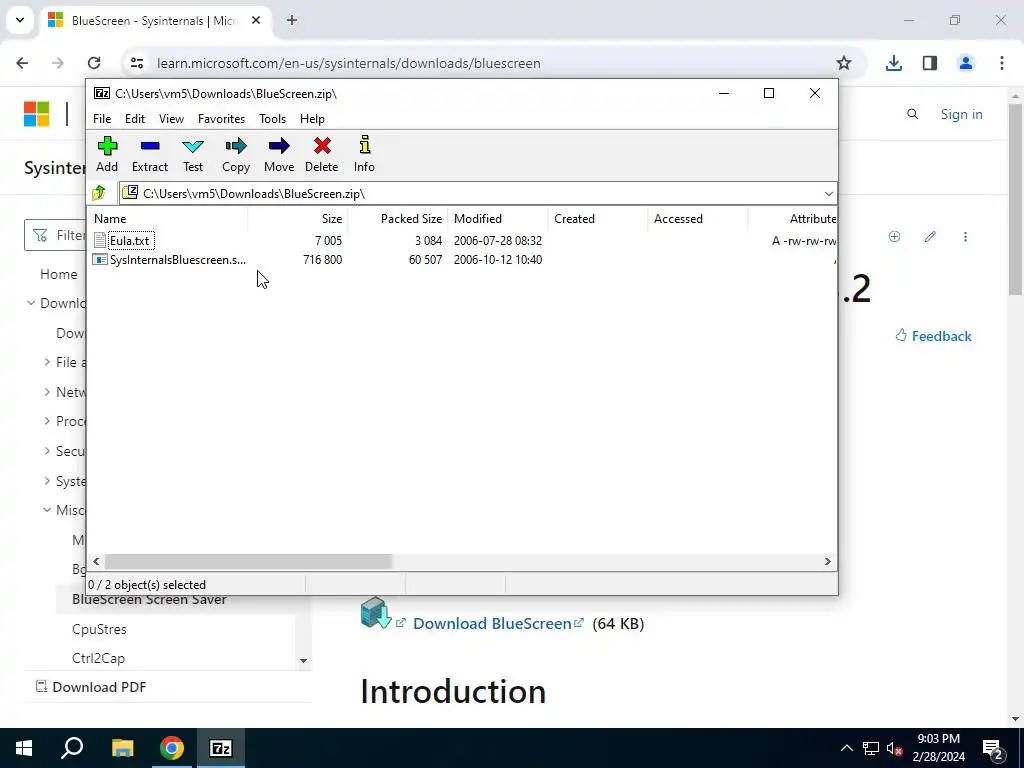Open taskbar Search icon
This screenshot has height=768, width=1024.
coord(72,748)
